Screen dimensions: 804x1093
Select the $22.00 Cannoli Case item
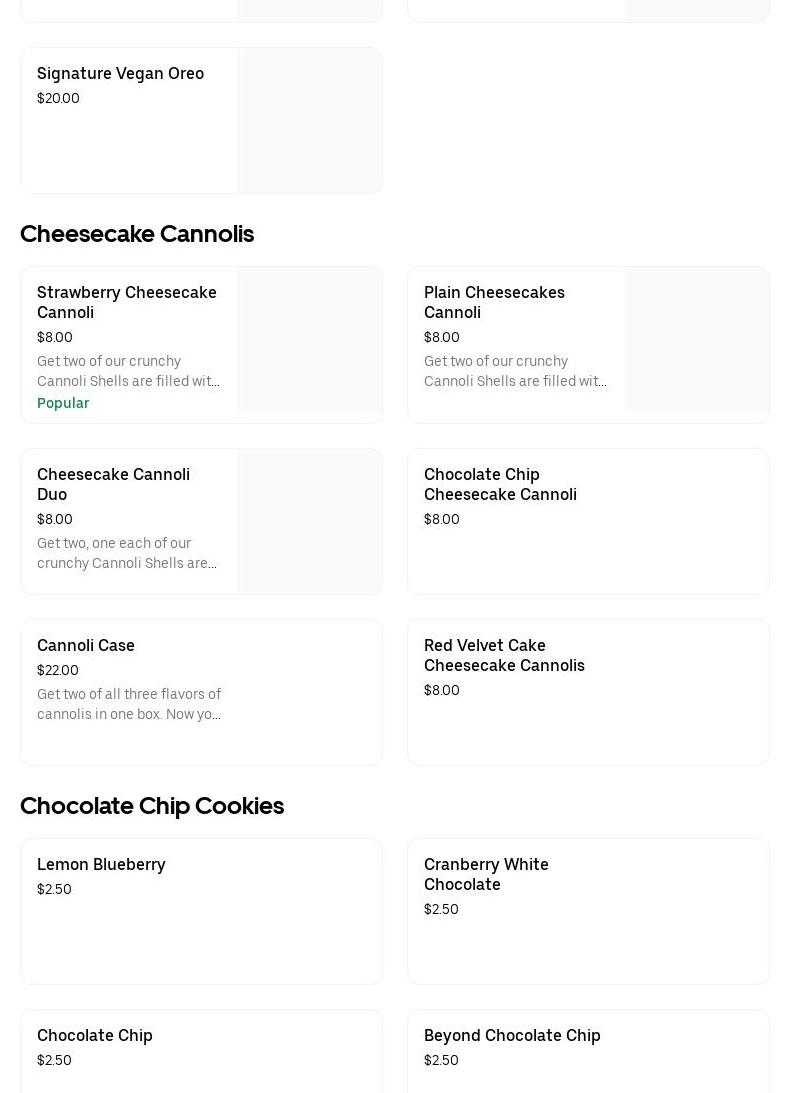click(x=86, y=646)
